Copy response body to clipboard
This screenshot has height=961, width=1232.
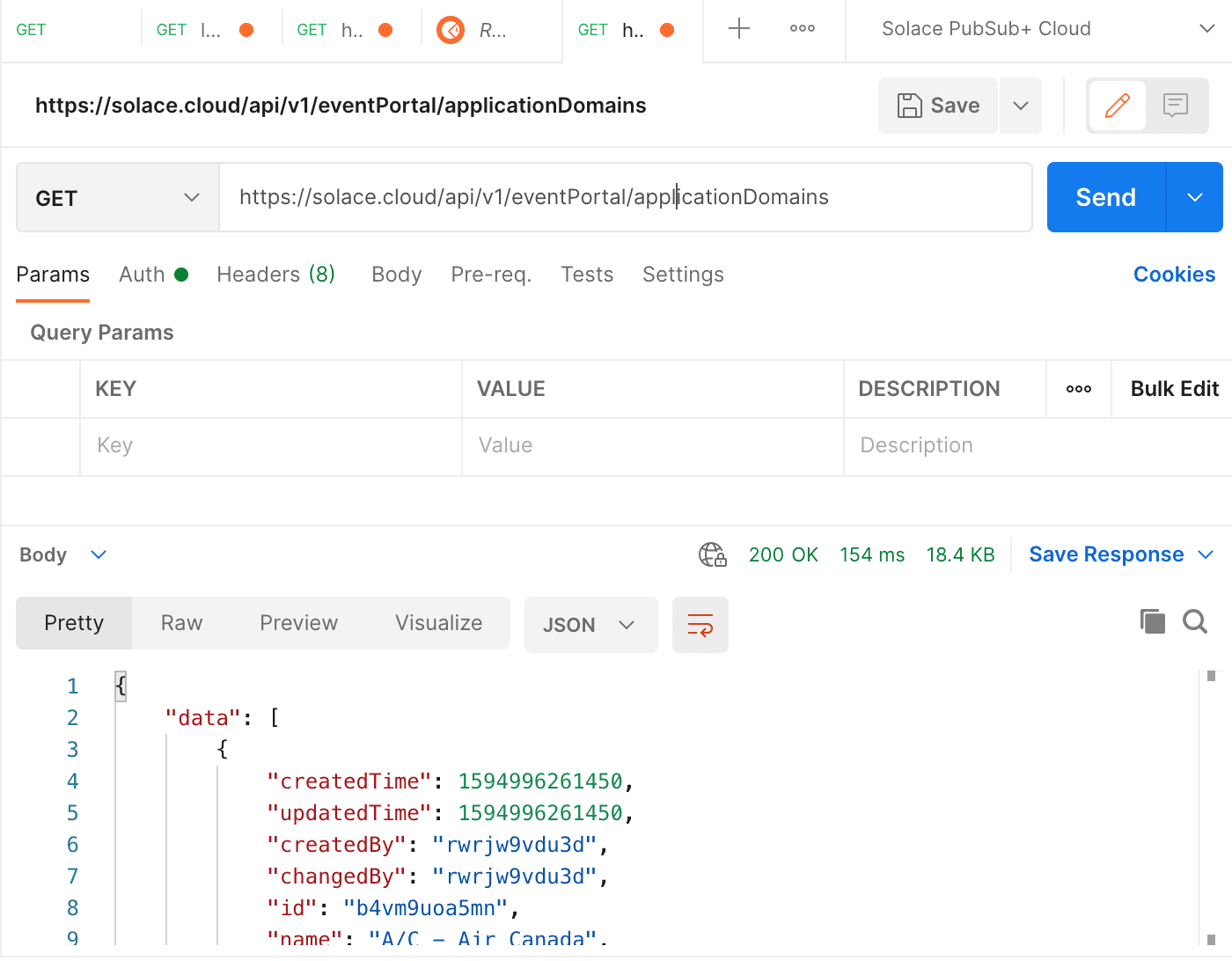coord(1152,621)
